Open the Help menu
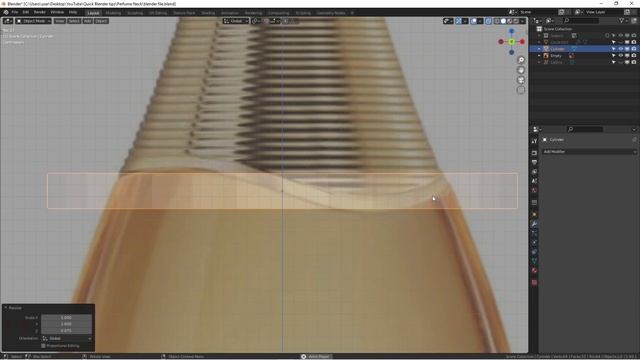The height and width of the screenshot is (360, 640). [73, 12]
